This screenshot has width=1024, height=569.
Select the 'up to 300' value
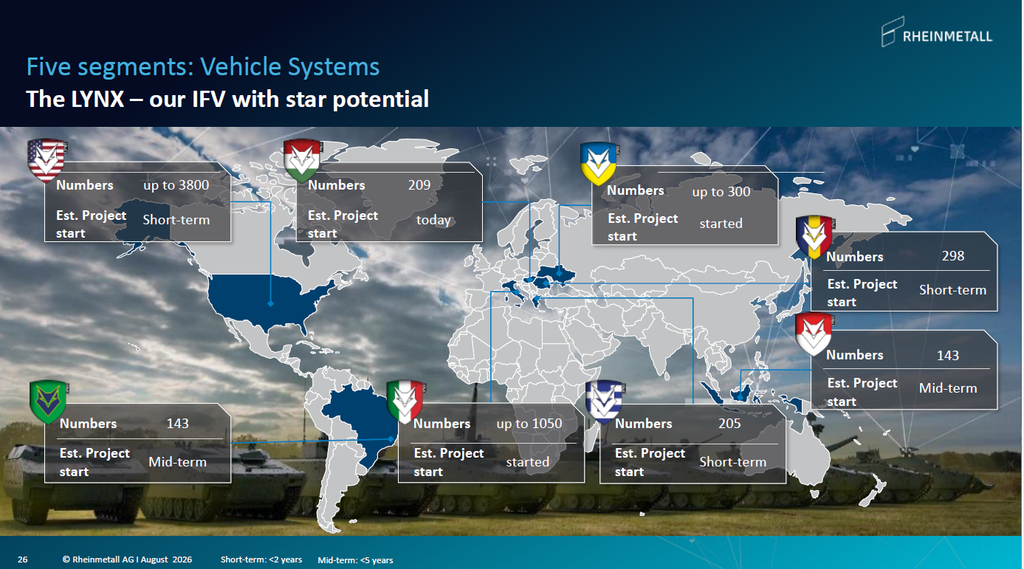tap(721, 191)
